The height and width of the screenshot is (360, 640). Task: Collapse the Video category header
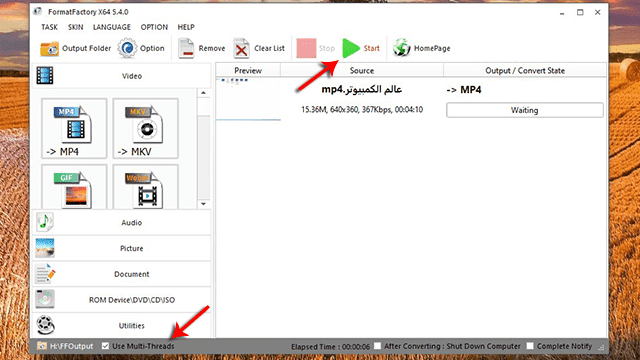(x=122, y=76)
